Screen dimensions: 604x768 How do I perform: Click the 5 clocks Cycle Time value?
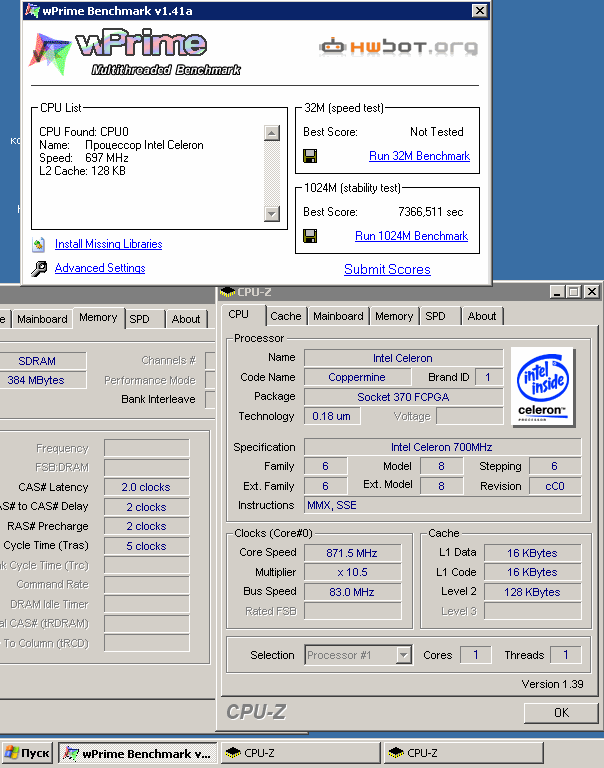click(x=146, y=546)
